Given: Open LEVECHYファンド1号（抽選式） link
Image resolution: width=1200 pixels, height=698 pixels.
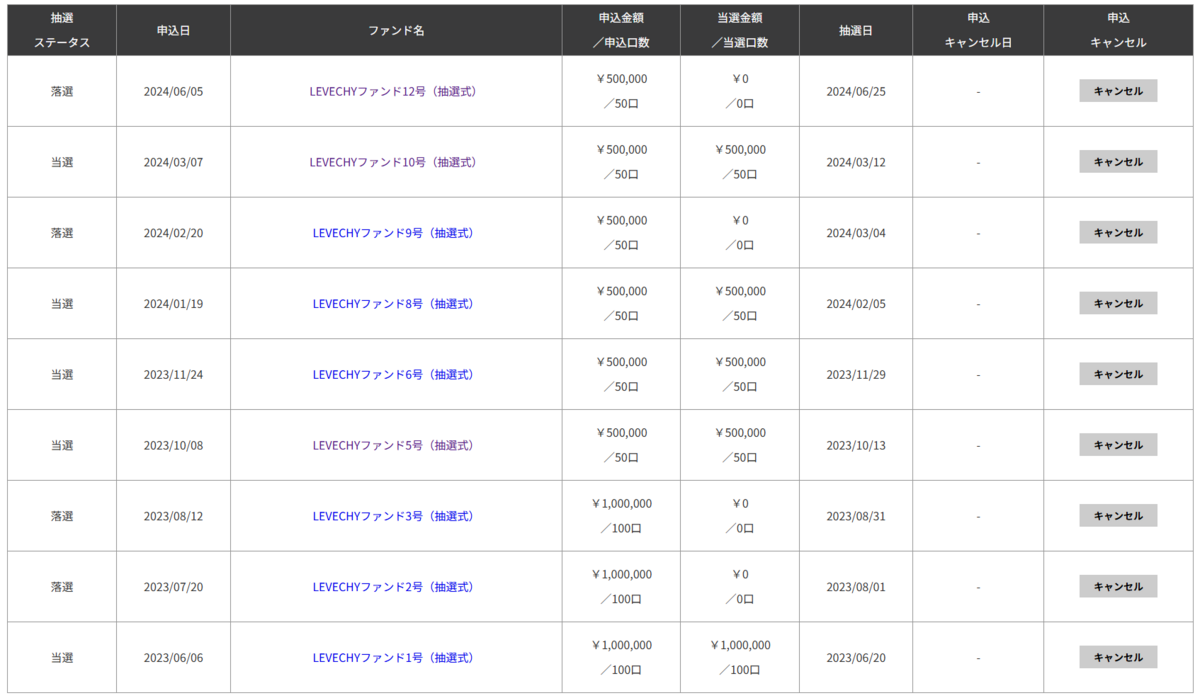Looking at the screenshot, I should pyautogui.click(x=392, y=658).
